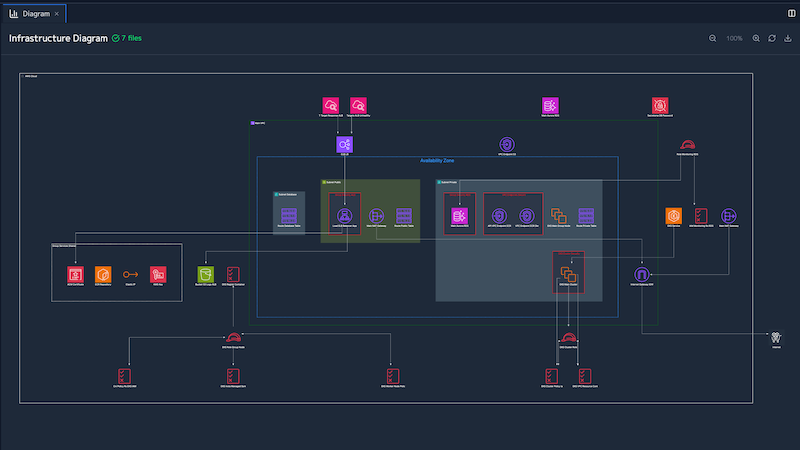Click the zoom out magnifier icon

click(712, 38)
